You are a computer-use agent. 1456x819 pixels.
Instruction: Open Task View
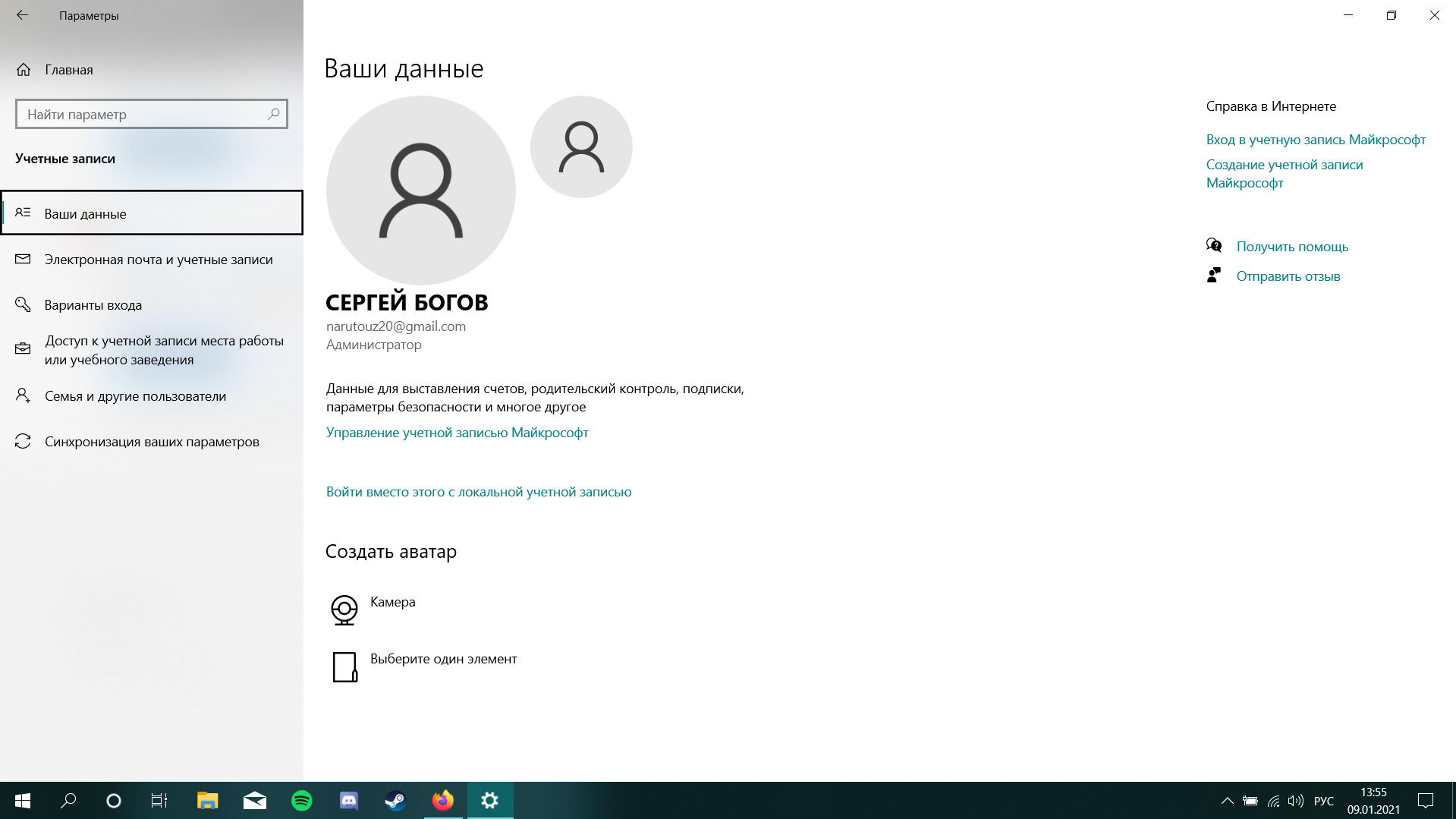coord(159,801)
